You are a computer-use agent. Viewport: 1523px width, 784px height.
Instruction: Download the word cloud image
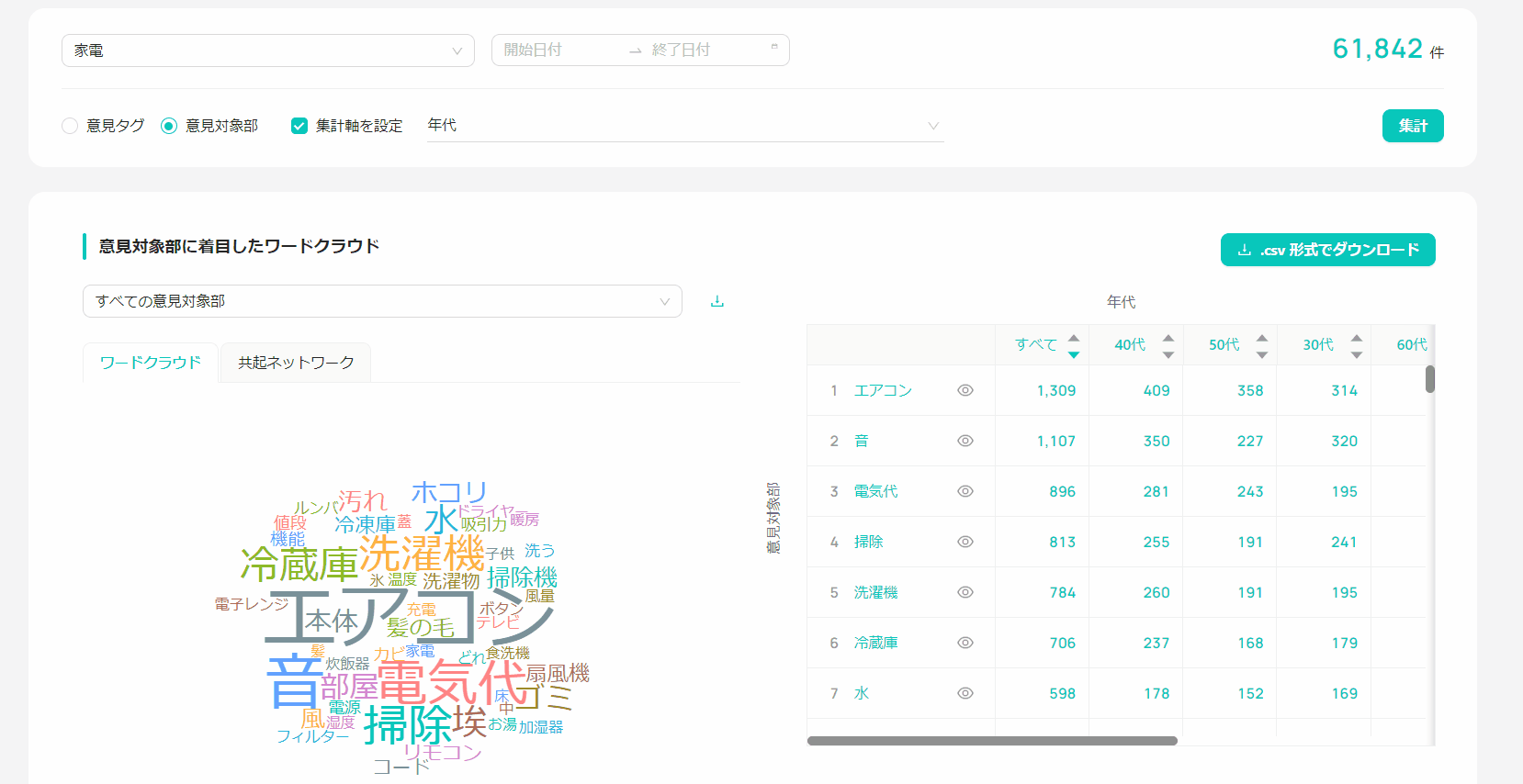coord(717,301)
